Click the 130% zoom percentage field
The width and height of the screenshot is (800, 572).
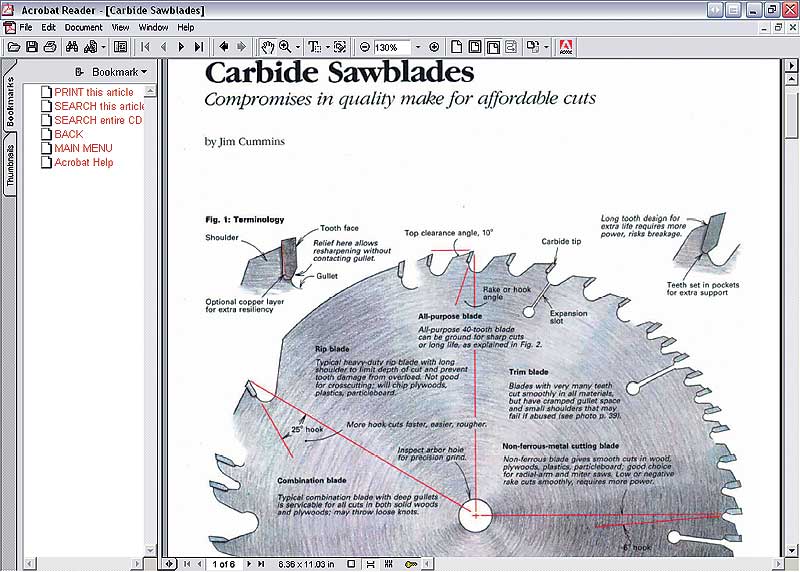[391, 47]
